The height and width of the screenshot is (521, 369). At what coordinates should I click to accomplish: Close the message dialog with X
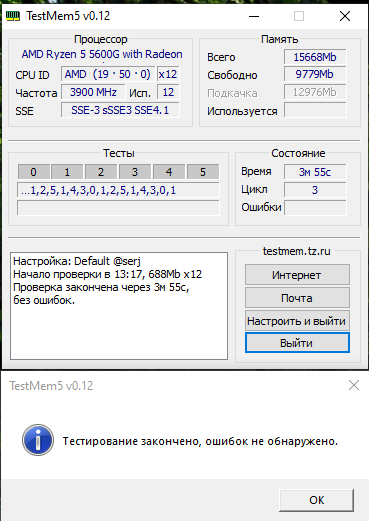pos(354,385)
